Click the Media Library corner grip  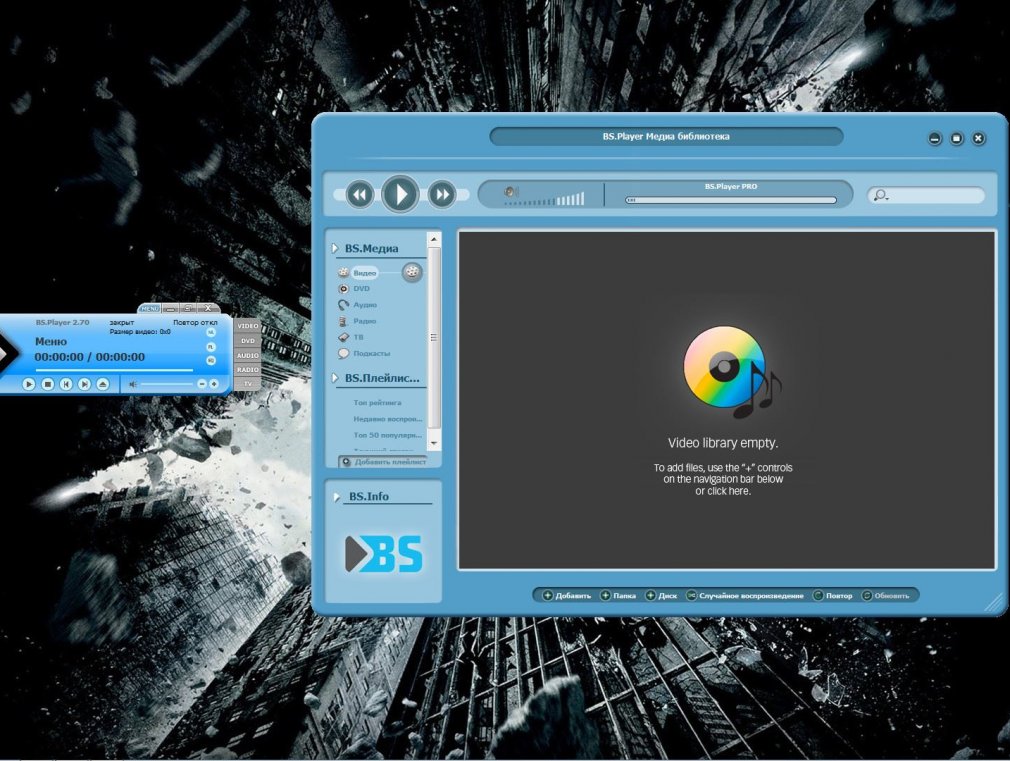995,604
